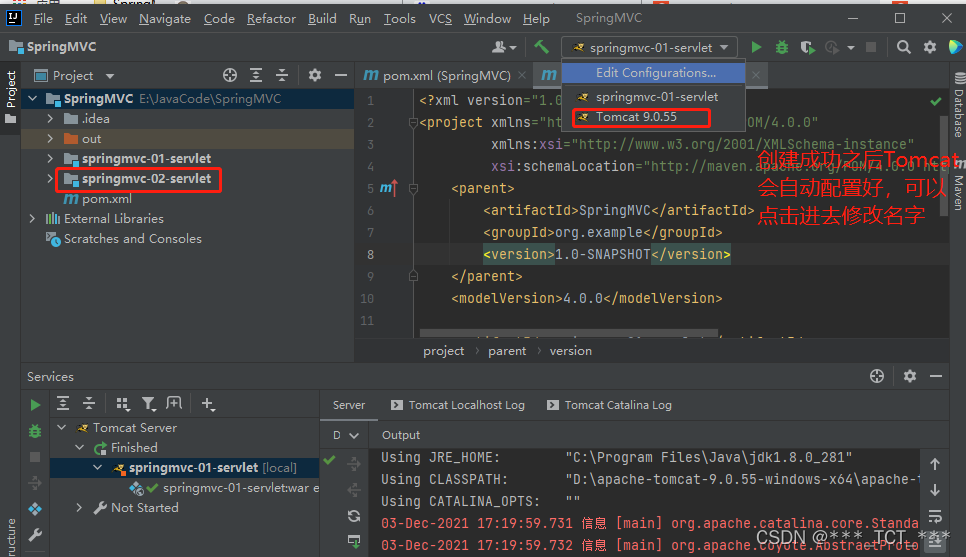Open the File menu
Viewport: 966px width, 557px height.
43,19
